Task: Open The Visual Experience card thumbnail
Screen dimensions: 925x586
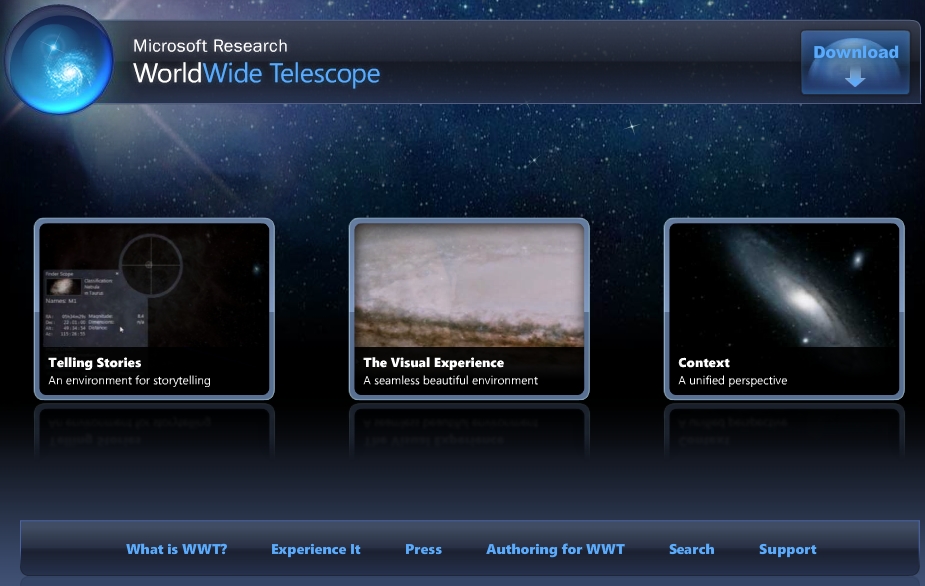Action: [469, 285]
